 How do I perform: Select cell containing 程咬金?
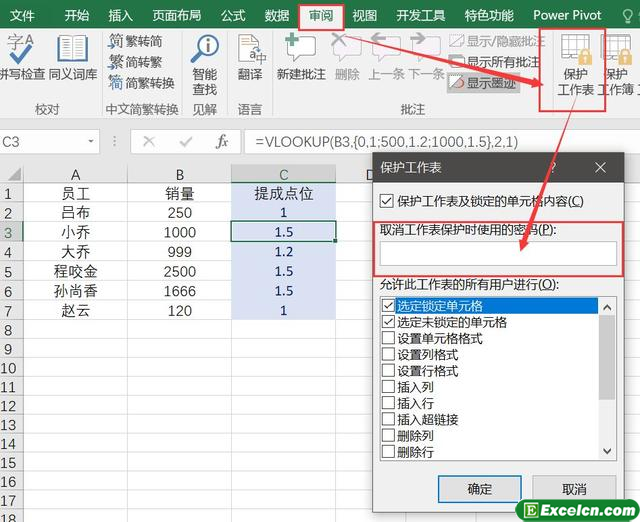point(76,271)
